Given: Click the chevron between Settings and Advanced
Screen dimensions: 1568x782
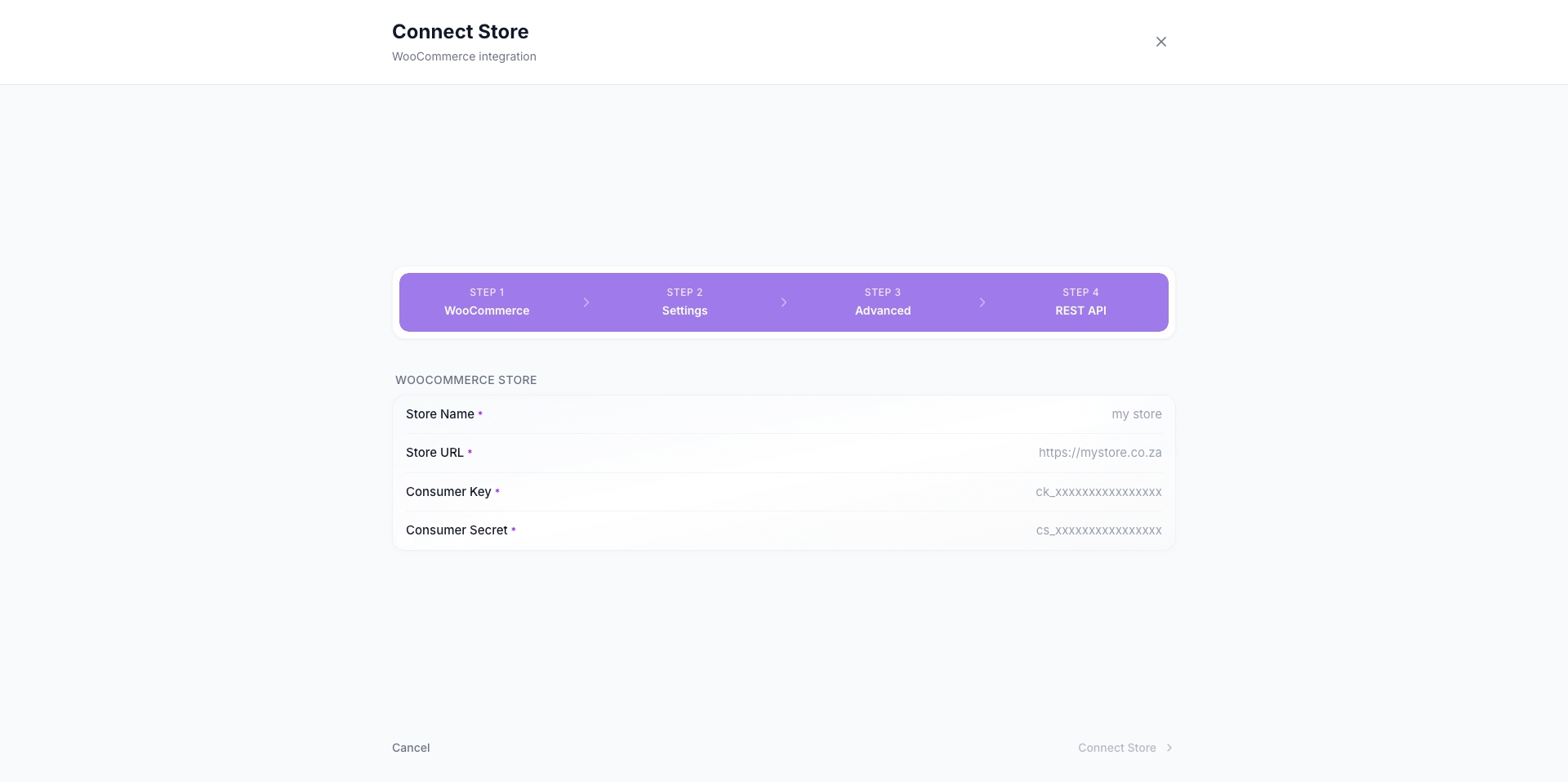Looking at the screenshot, I should 784,302.
